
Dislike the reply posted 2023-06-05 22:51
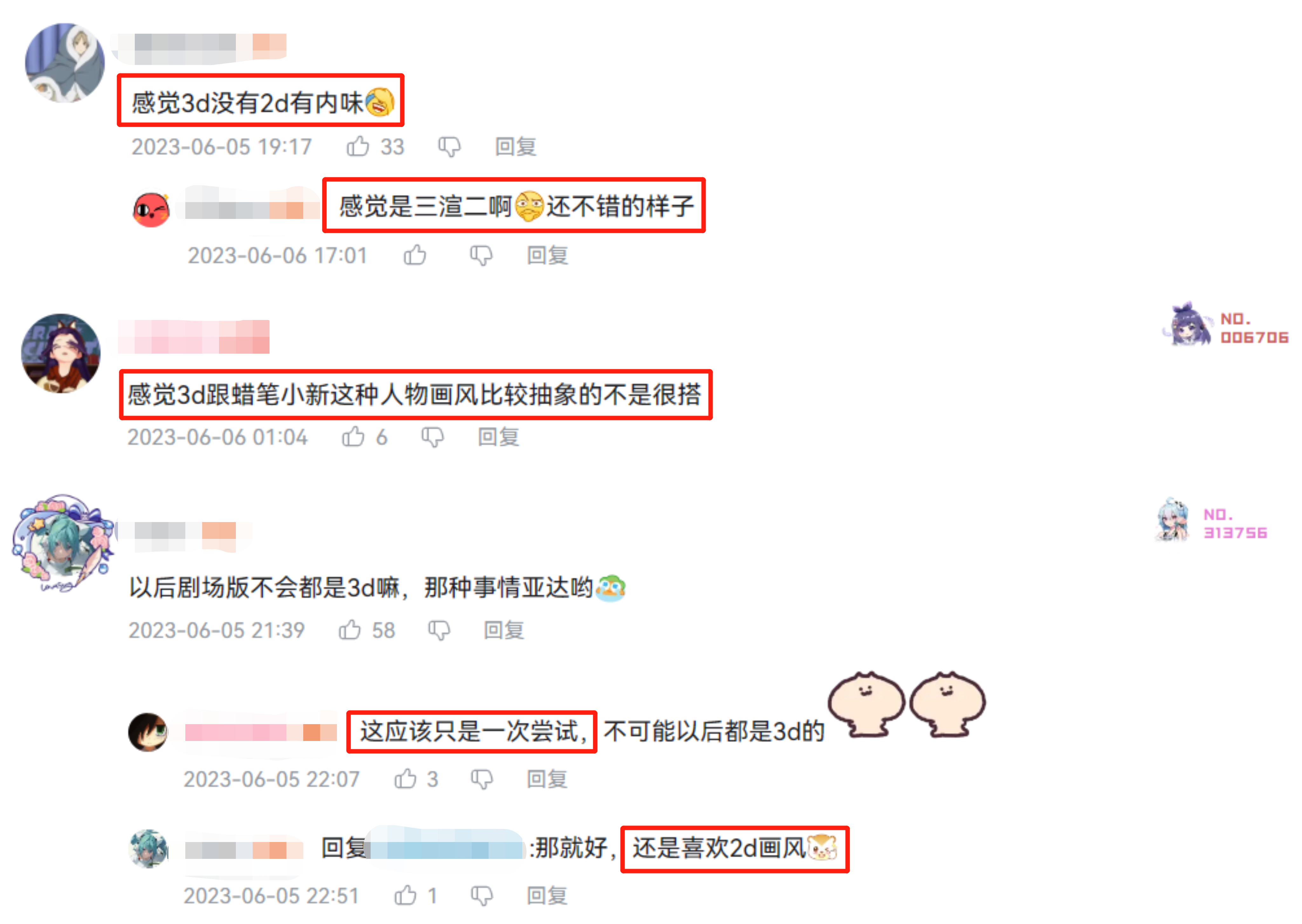[x=482, y=895]
